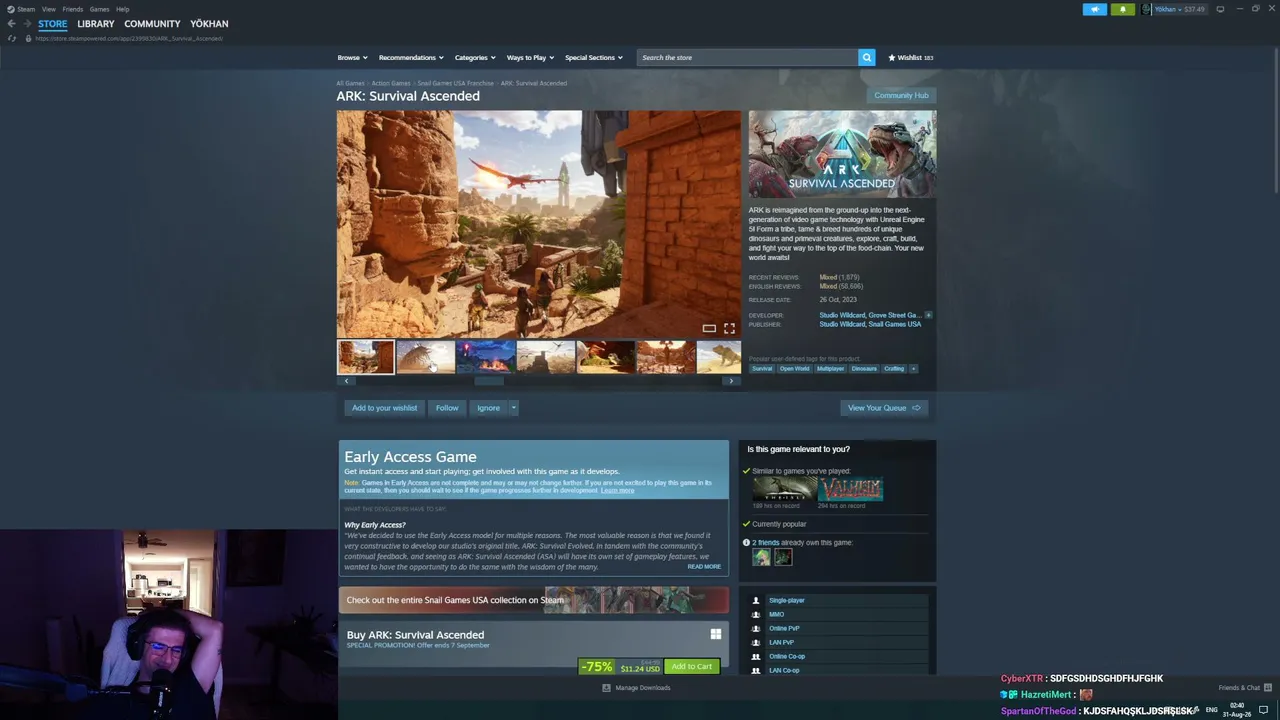Click the screenshot strip horizontal scrollbar handle
The image size is (1280, 720).
[488, 381]
